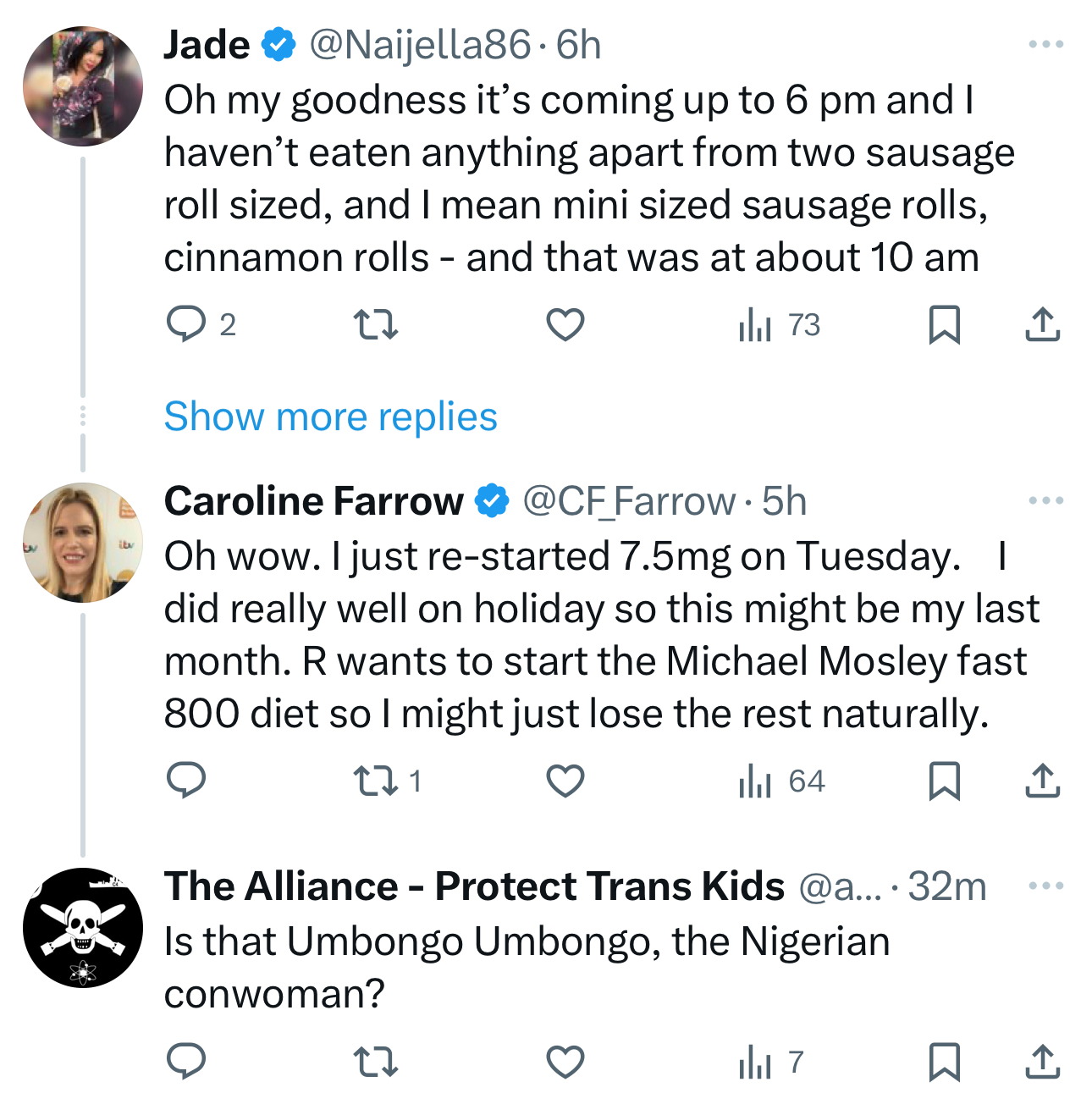The width and height of the screenshot is (1092, 1093).
Task: Like The Alliance's tweet
Action: tap(565, 1062)
